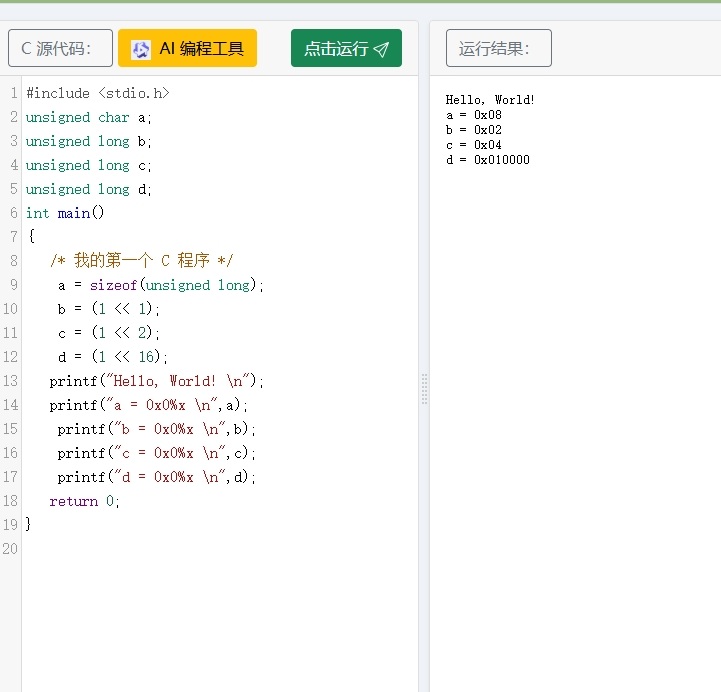Image resolution: width=721 pixels, height=692 pixels.
Task: Click line 'a = sizeof(unsigned long);'
Action: click(x=161, y=285)
